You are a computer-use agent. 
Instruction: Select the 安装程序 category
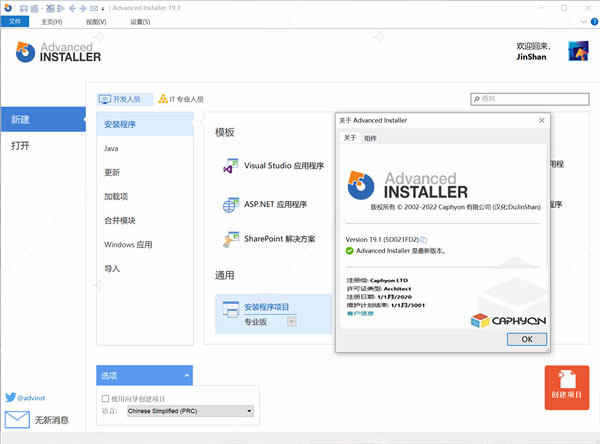(145, 124)
